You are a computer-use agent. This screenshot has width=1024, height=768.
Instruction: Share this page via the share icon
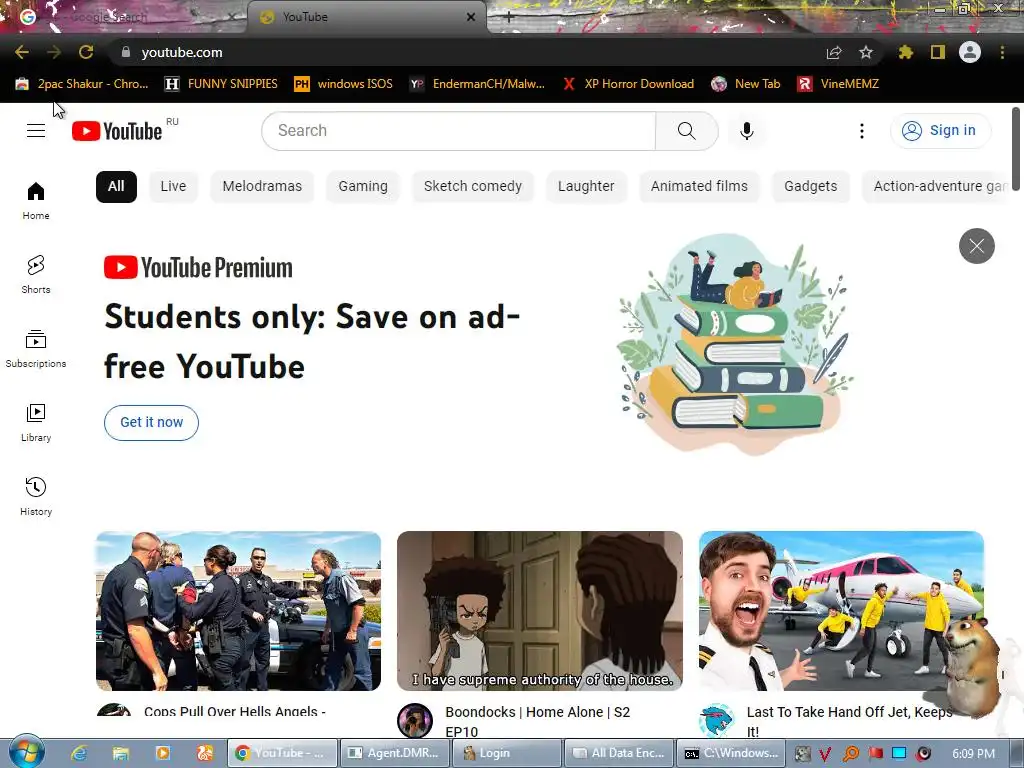[x=834, y=52]
